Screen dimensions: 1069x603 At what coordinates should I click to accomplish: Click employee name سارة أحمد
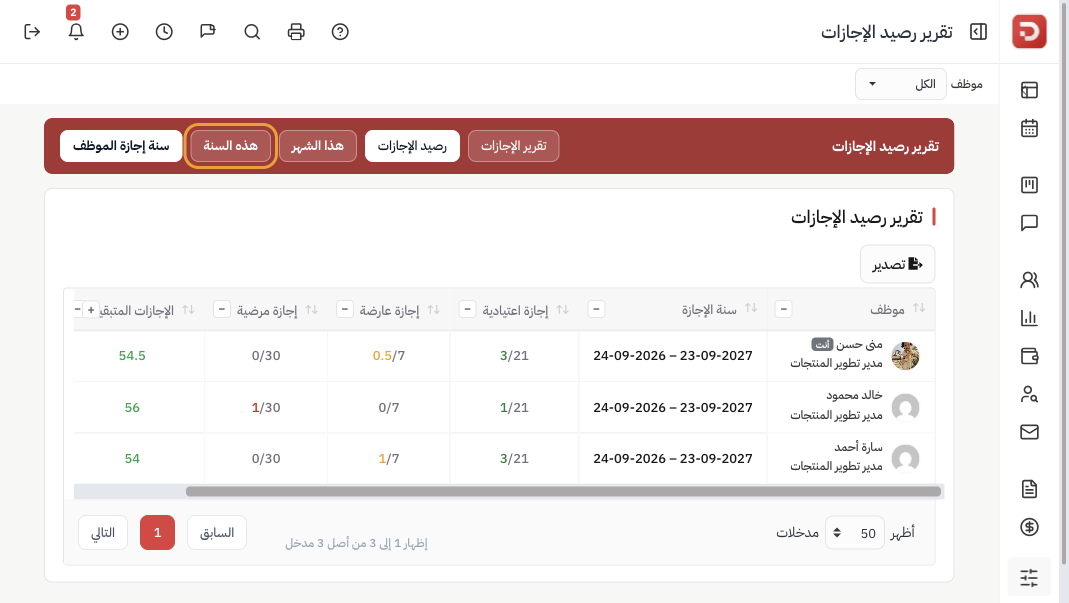coord(858,447)
